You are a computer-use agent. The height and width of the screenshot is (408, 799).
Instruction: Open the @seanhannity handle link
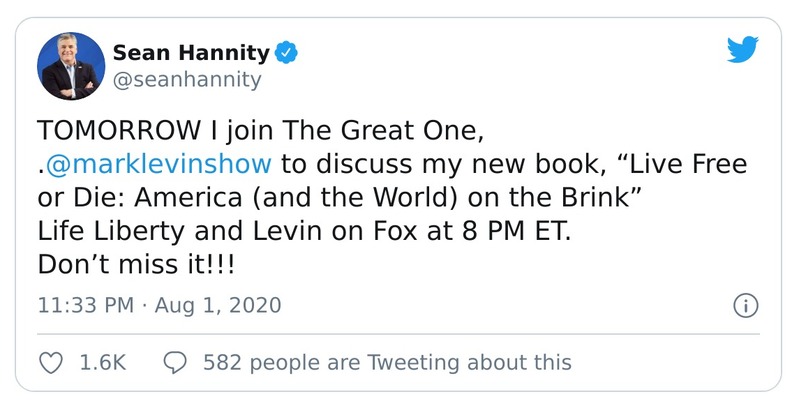click(187, 79)
